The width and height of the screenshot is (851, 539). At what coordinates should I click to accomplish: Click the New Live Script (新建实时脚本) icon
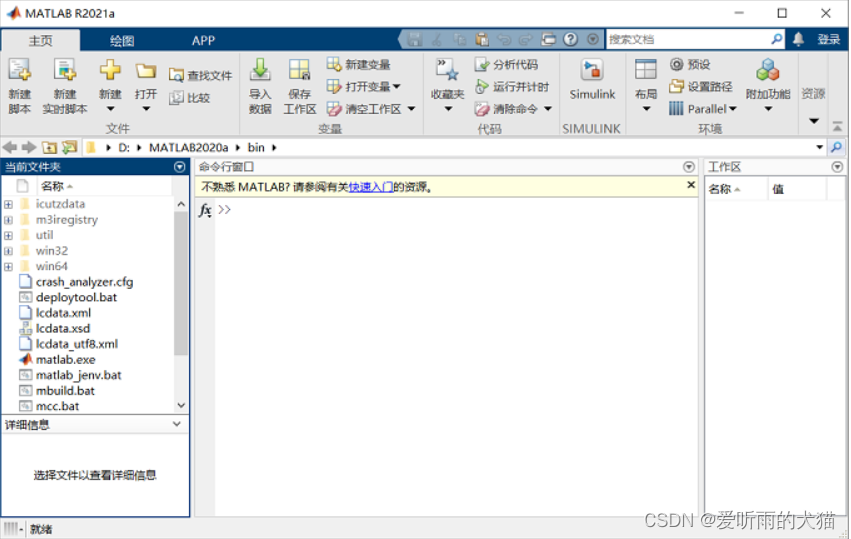click(65, 71)
